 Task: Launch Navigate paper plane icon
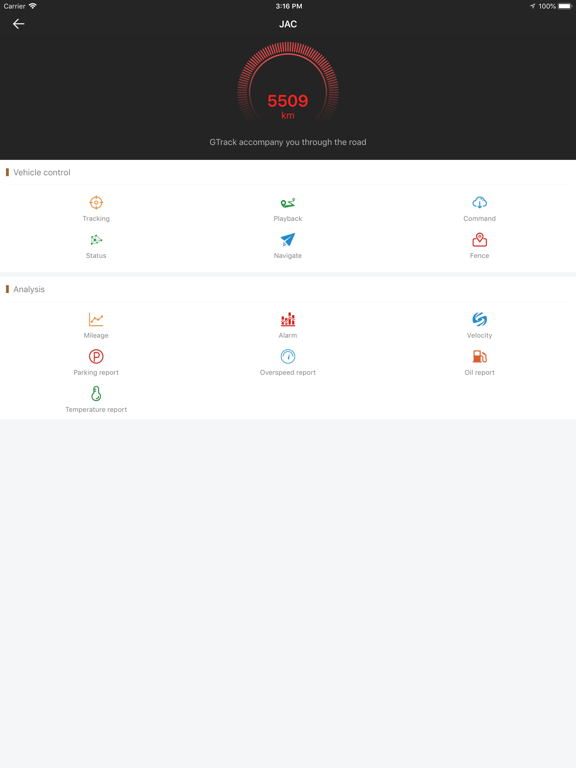point(288,240)
